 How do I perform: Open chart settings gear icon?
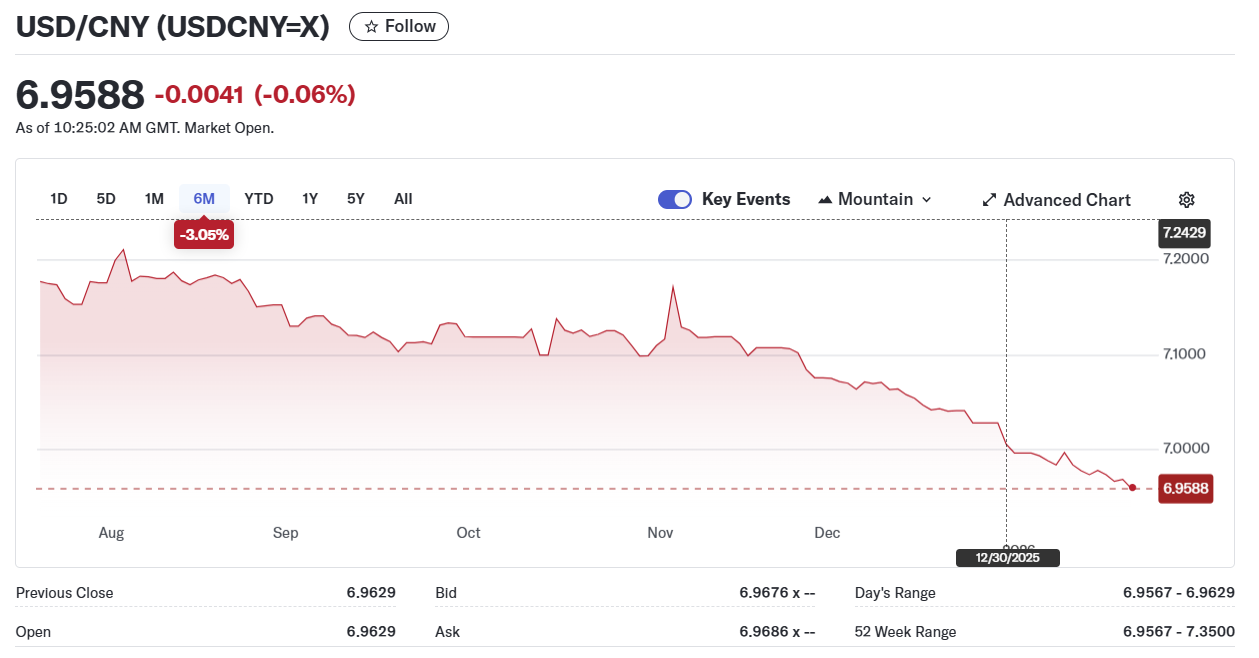(x=1186, y=200)
